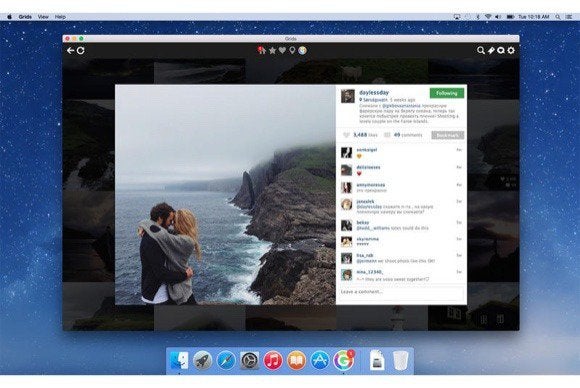Open the Help menu in the menu bar
The image size is (580, 388).
(x=60, y=17)
